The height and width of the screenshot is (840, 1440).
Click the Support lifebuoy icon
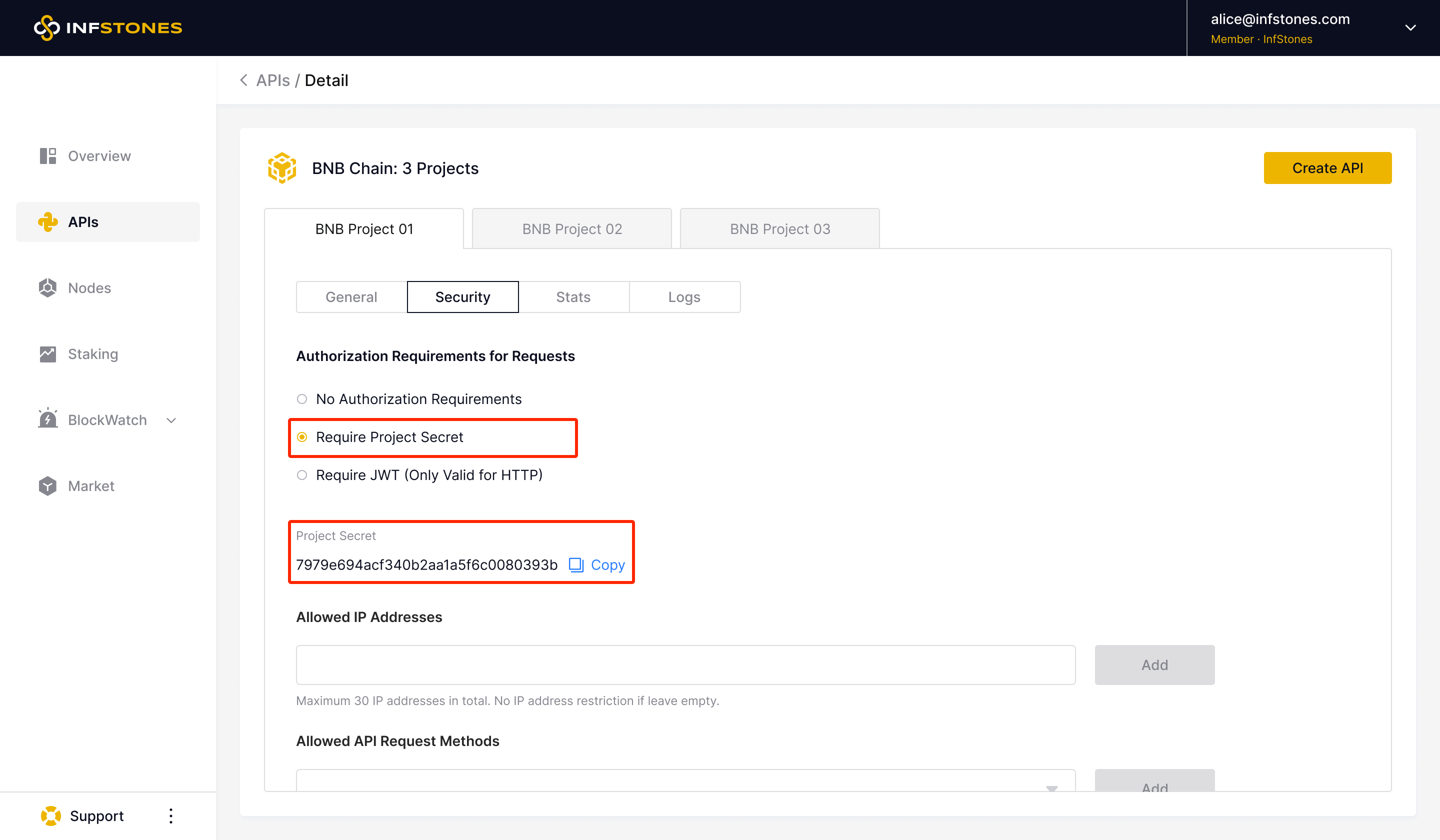point(51,816)
